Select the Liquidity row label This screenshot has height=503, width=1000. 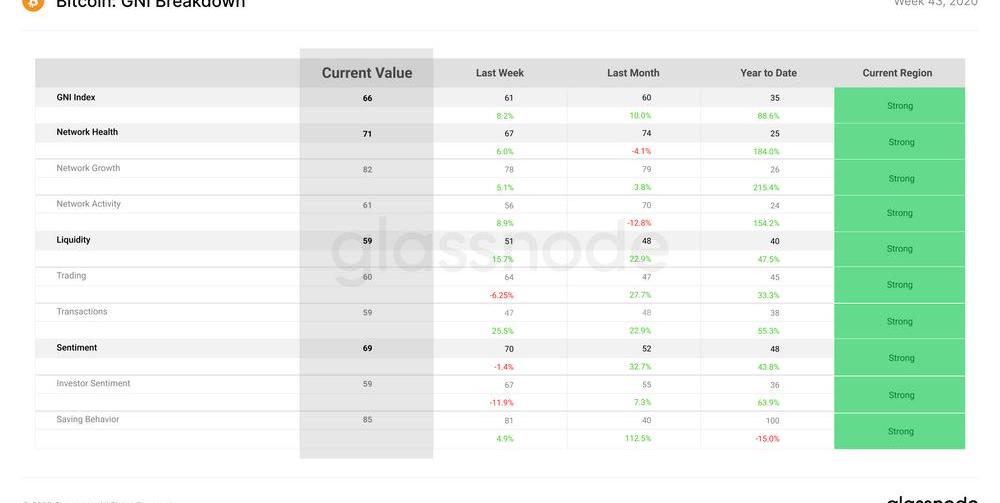(x=73, y=240)
